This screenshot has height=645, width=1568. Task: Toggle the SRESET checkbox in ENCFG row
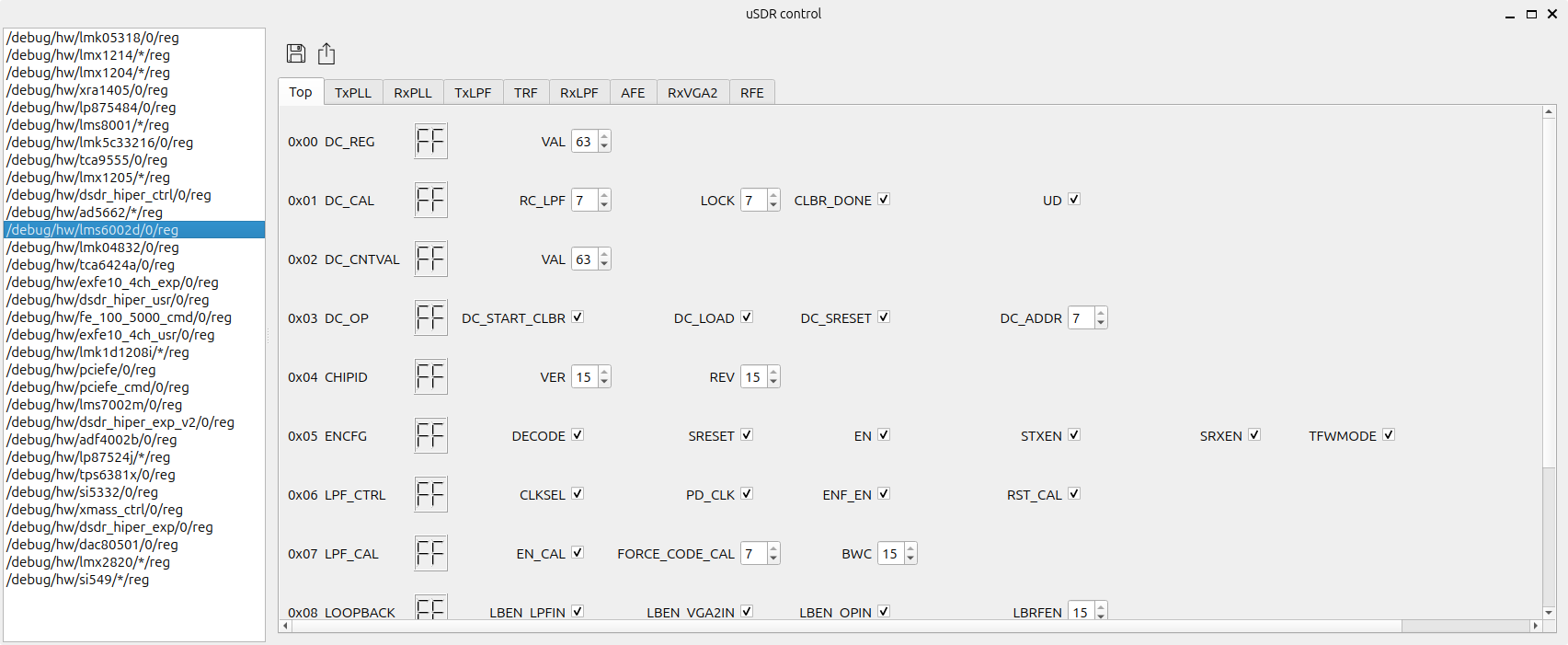(747, 435)
